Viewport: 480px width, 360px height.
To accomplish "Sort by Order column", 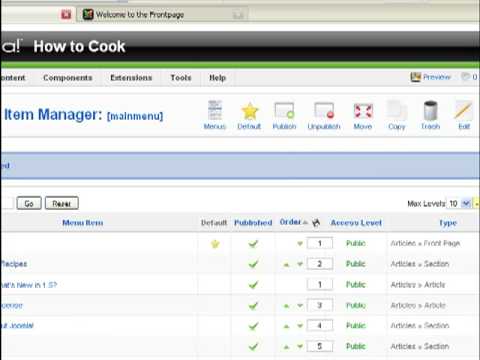I will pos(290,222).
